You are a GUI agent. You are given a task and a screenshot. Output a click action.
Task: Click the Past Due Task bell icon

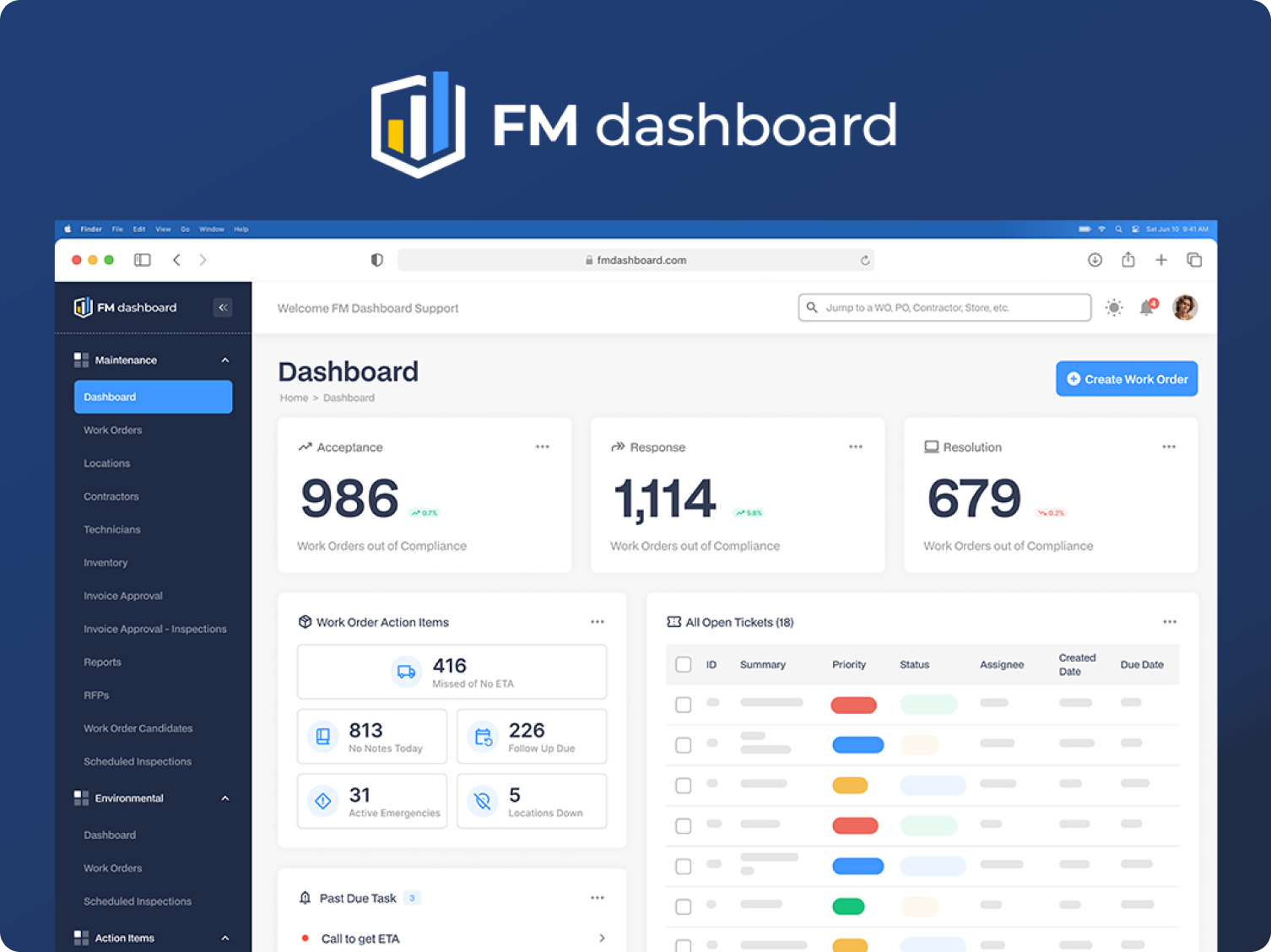click(x=306, y=897)
